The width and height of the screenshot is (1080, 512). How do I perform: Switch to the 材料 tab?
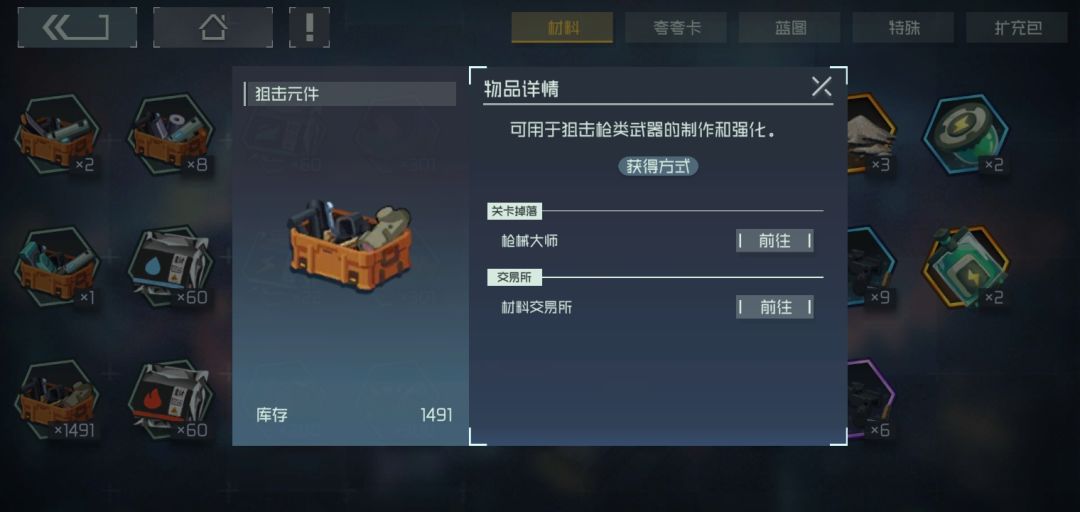pyautogui.click(x=562, y=28)
